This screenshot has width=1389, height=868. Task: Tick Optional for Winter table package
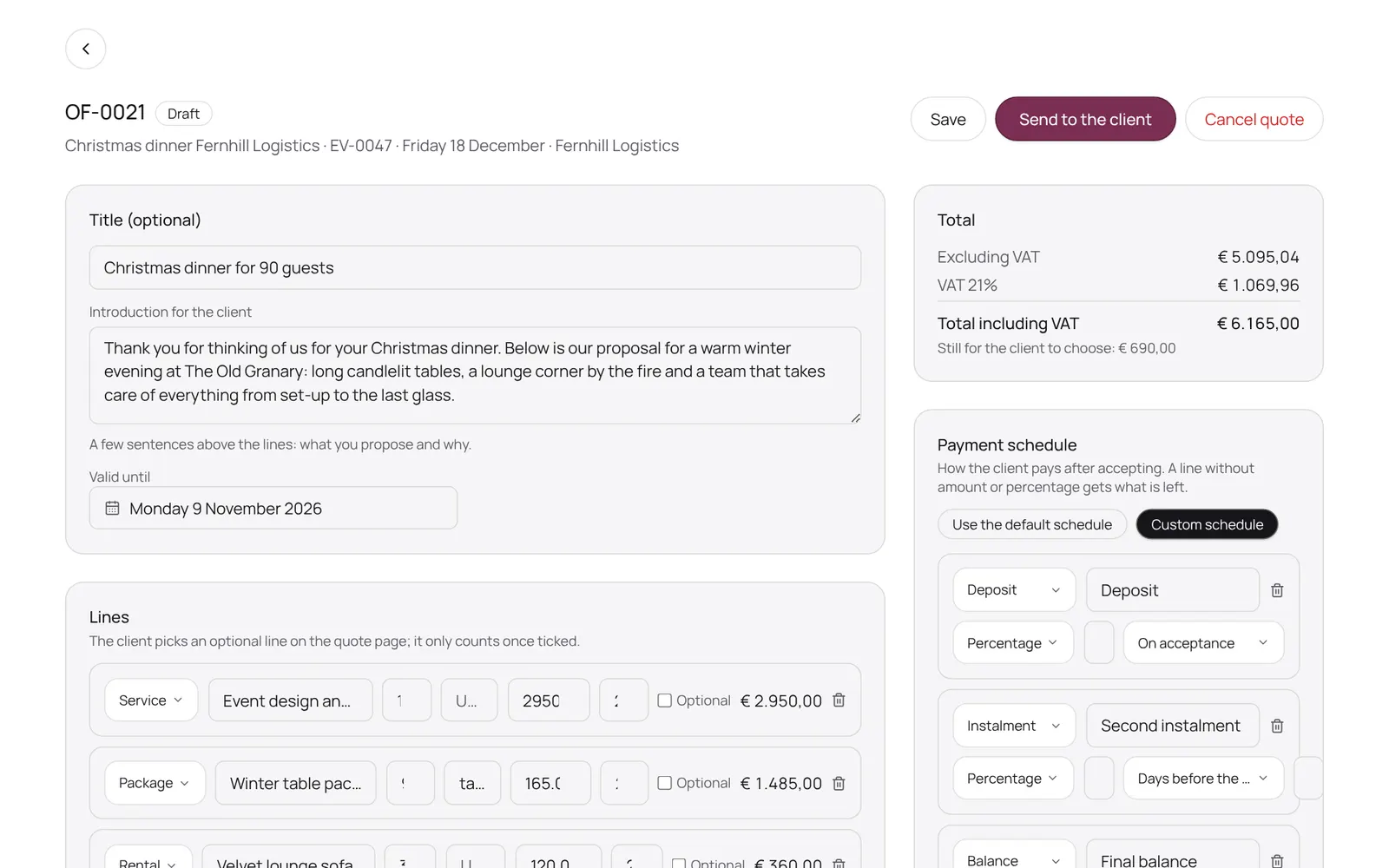click(665, 783)
